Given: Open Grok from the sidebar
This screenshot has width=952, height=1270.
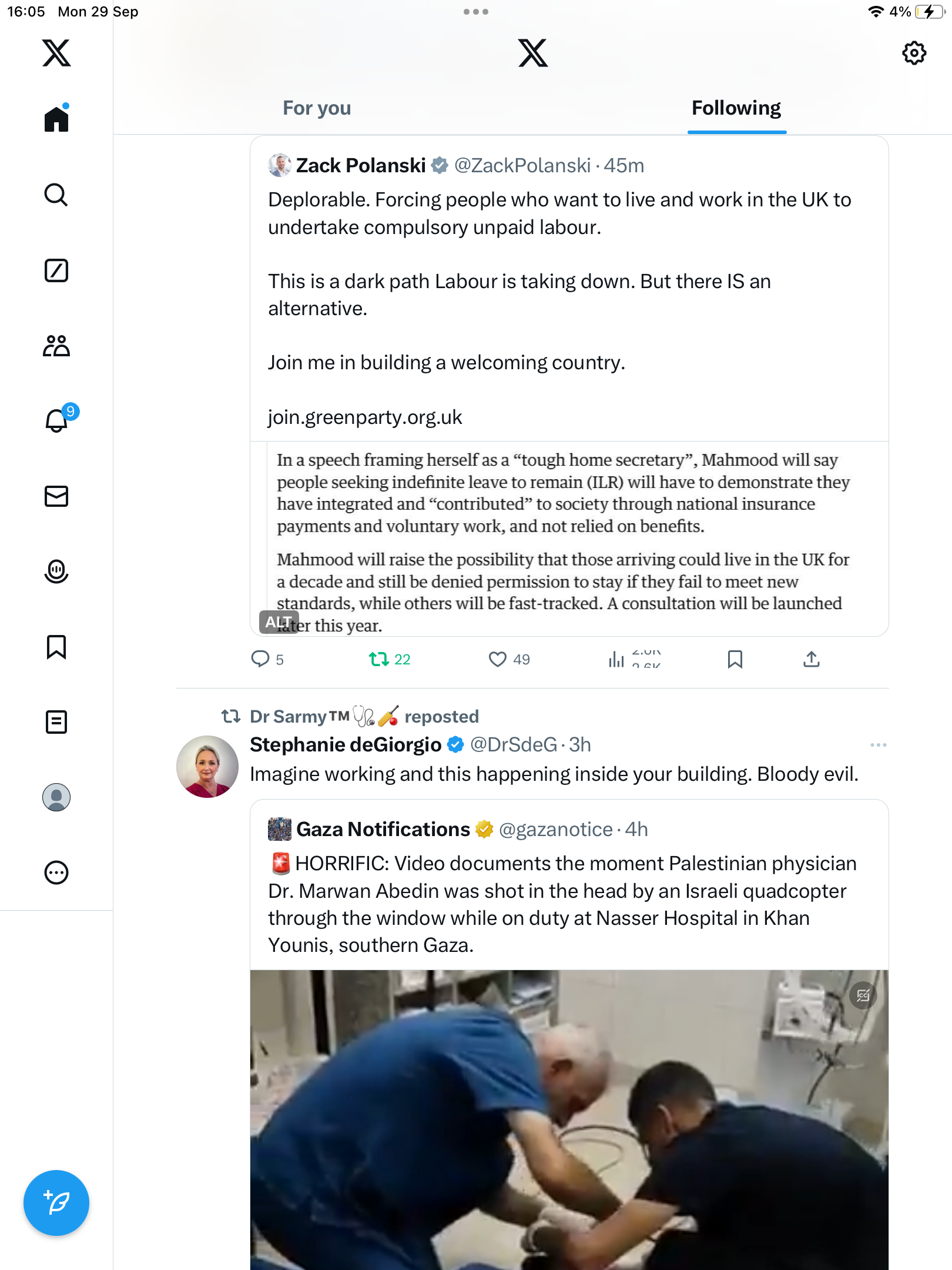Looking at the screenshot, I should pos(56,270).
